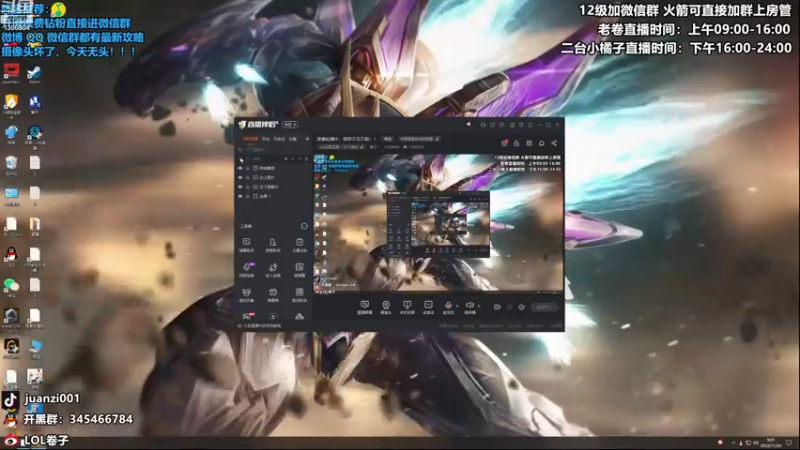Screen dimensions: 800x450
Task: Mute the microphone in bottom toolbar
Action: point(448,307)
